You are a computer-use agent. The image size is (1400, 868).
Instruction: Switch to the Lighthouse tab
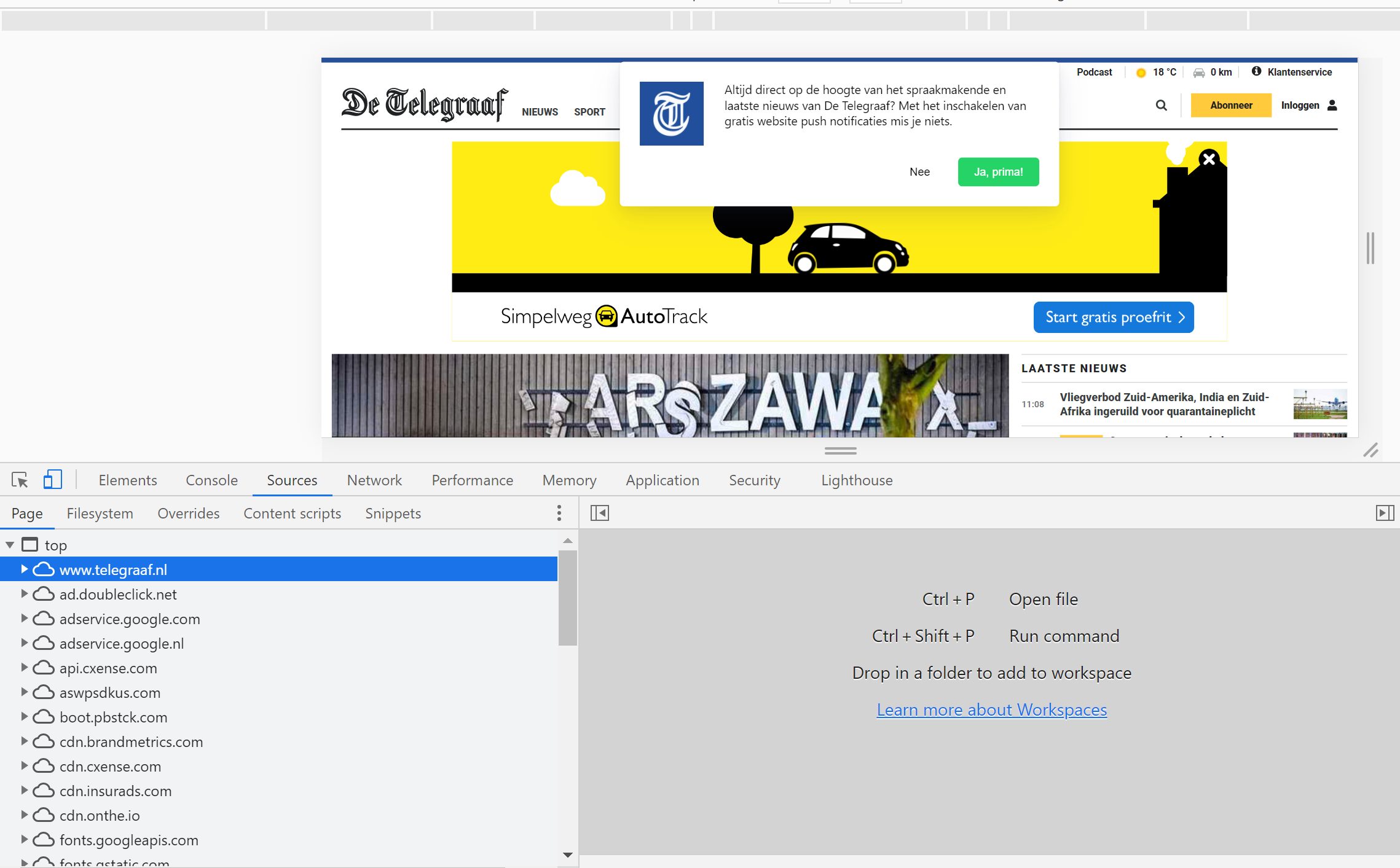click(x=857, y=480)
